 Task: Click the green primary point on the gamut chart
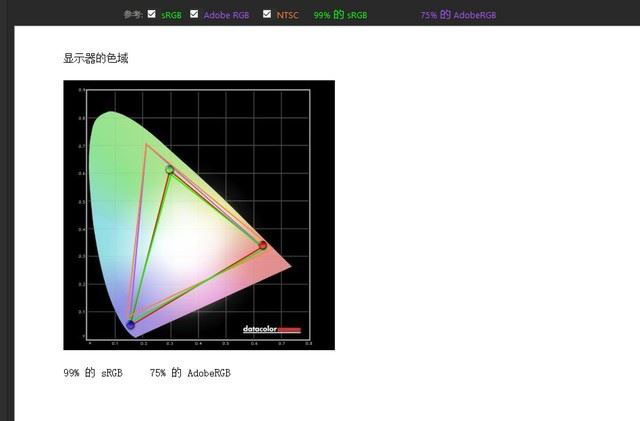(170, 169)
